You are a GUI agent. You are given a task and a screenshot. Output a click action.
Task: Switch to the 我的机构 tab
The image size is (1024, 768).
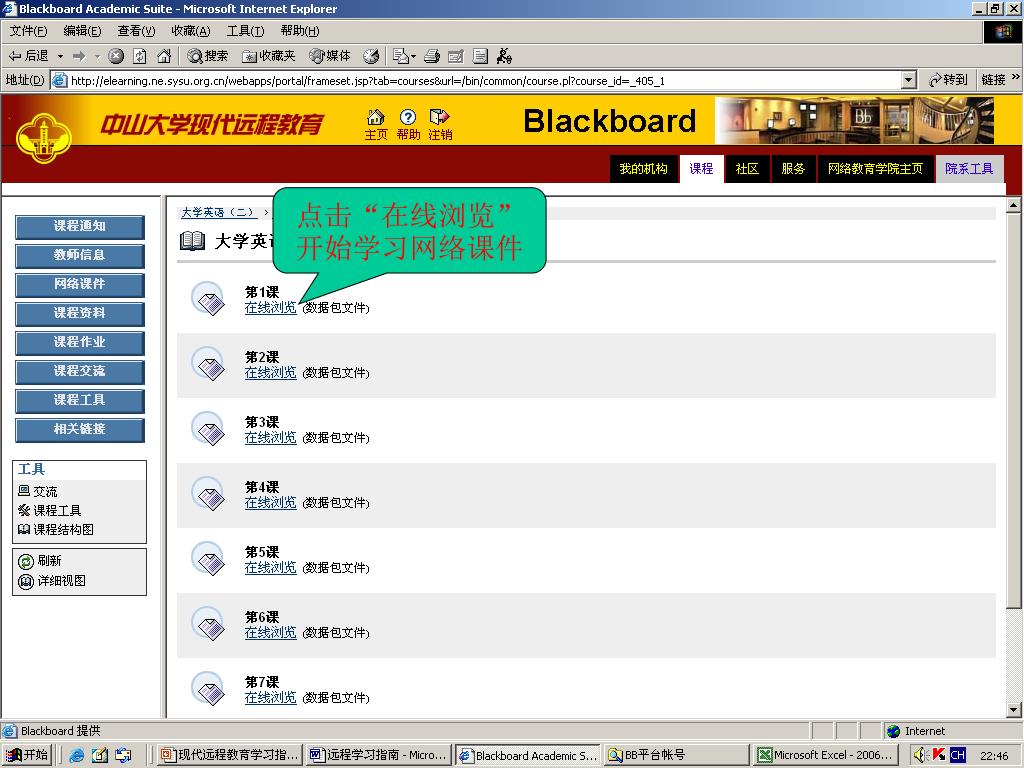pyautogui.click(x=643, y=169)
